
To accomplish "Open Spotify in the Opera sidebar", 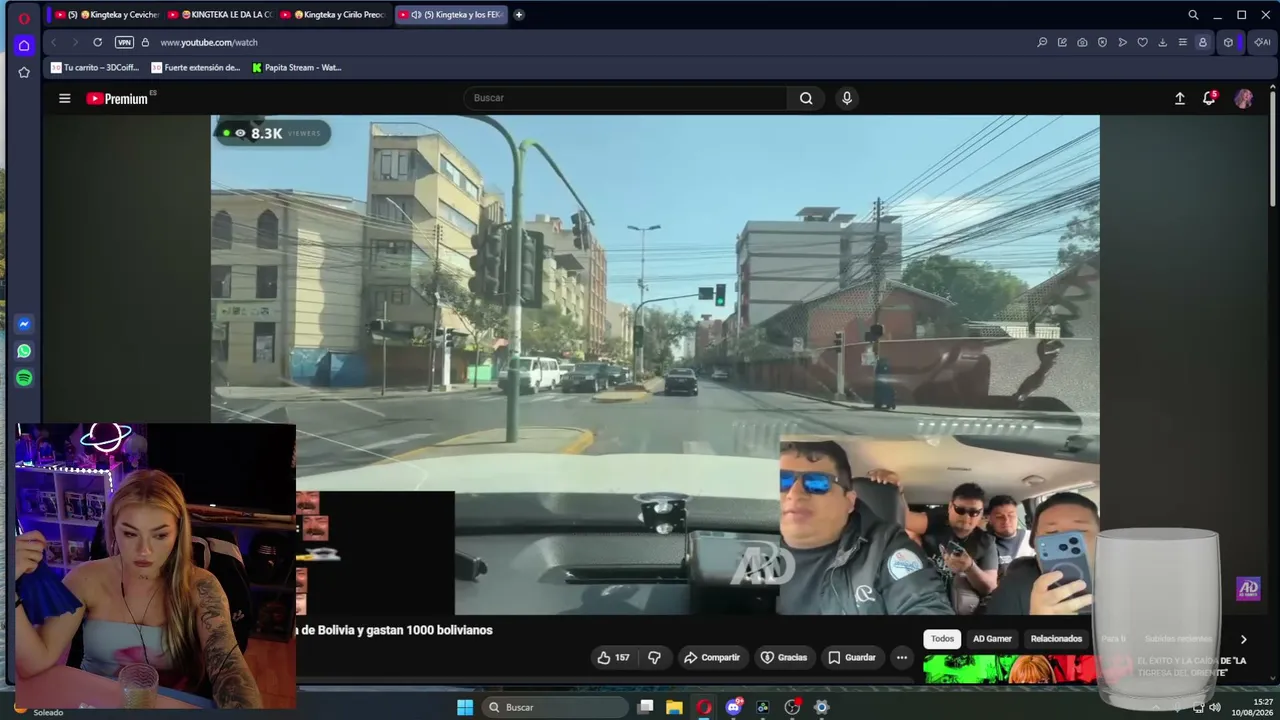I will [24, 378].
